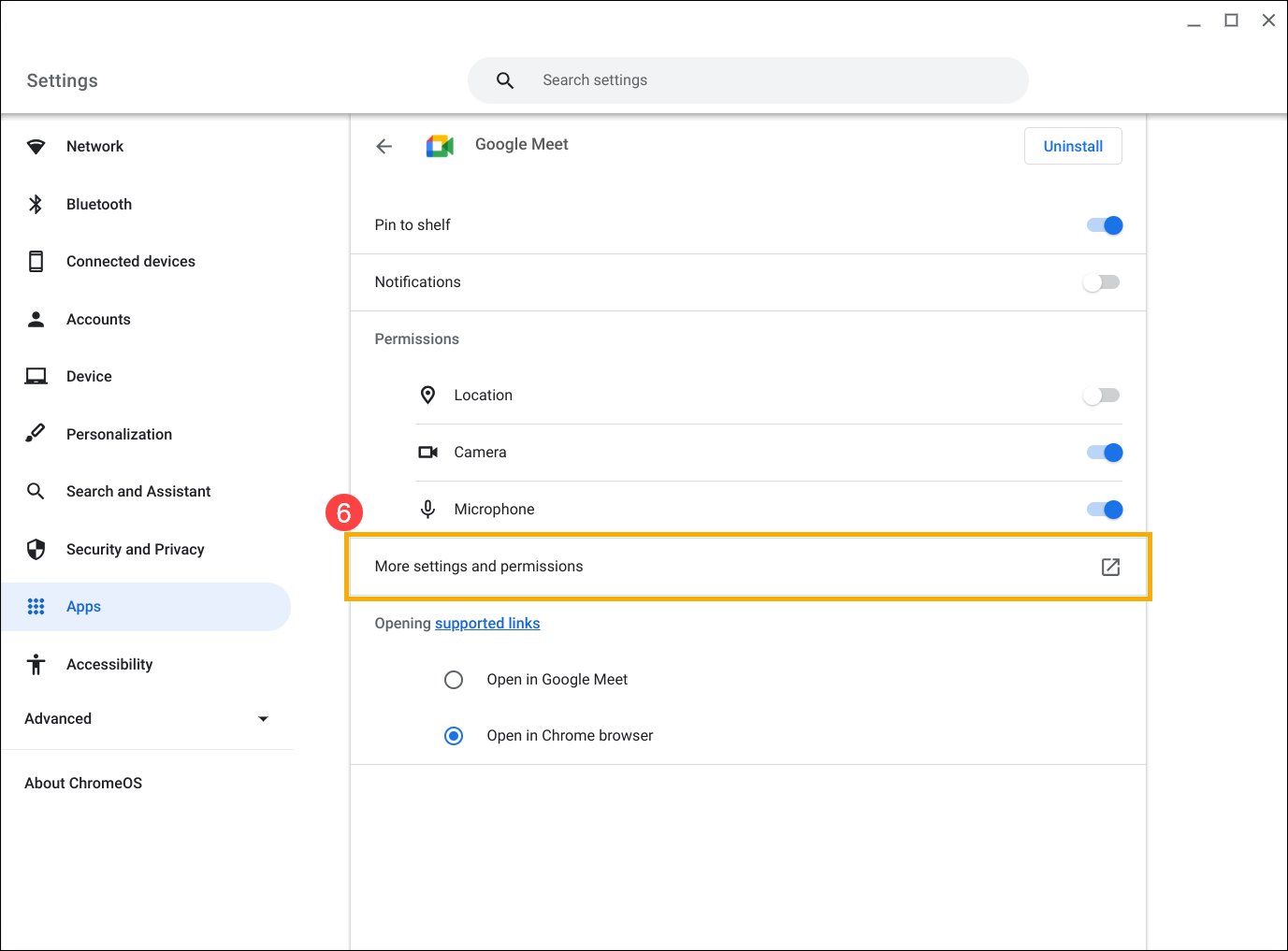Image resolution: width=1288 pixels, height=951 pixels.
Task: Click the Camera permission icon
Action: coord(427,453)
